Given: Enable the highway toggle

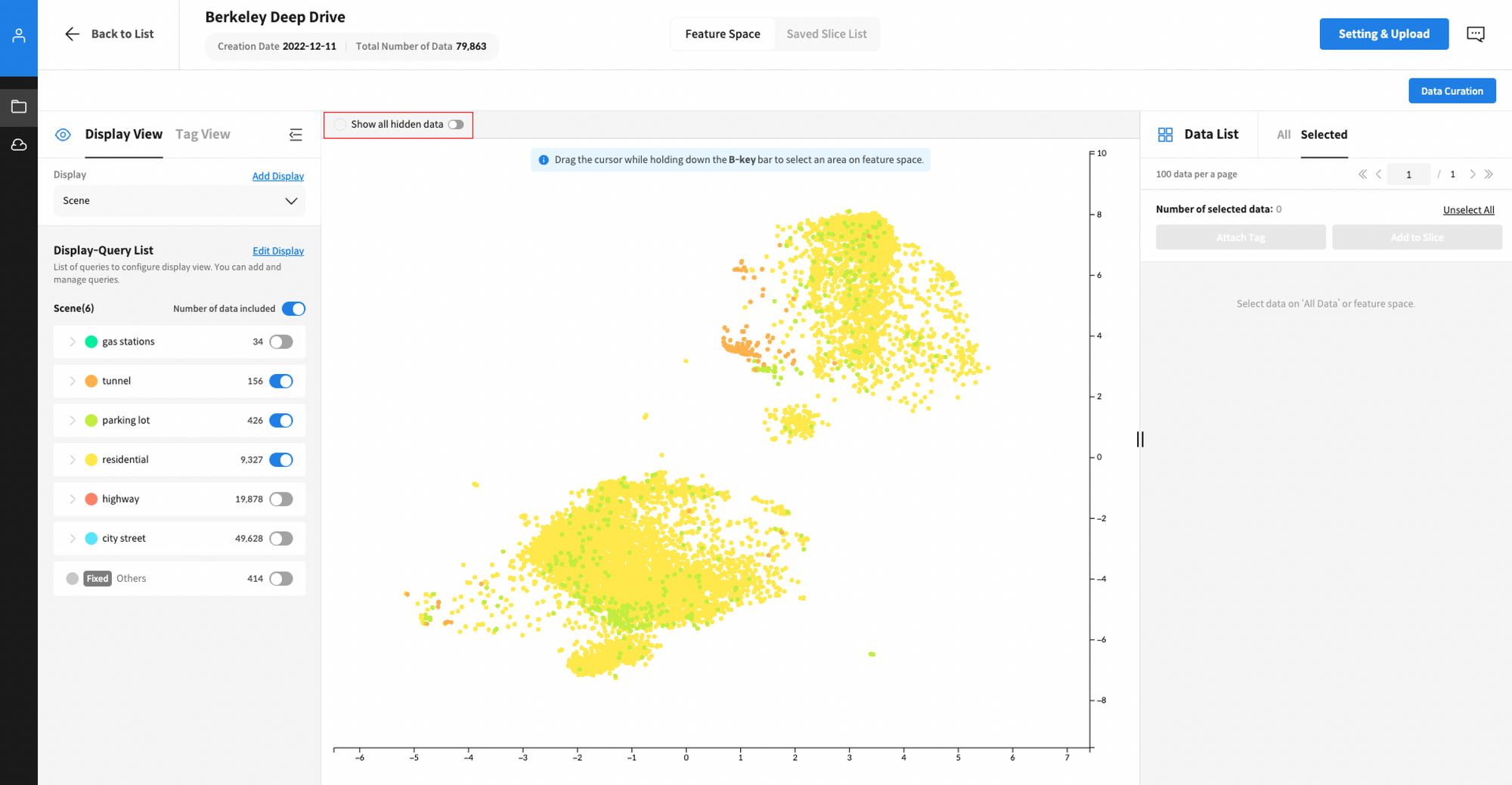Looking at the screenshot, I should point(281,499).
